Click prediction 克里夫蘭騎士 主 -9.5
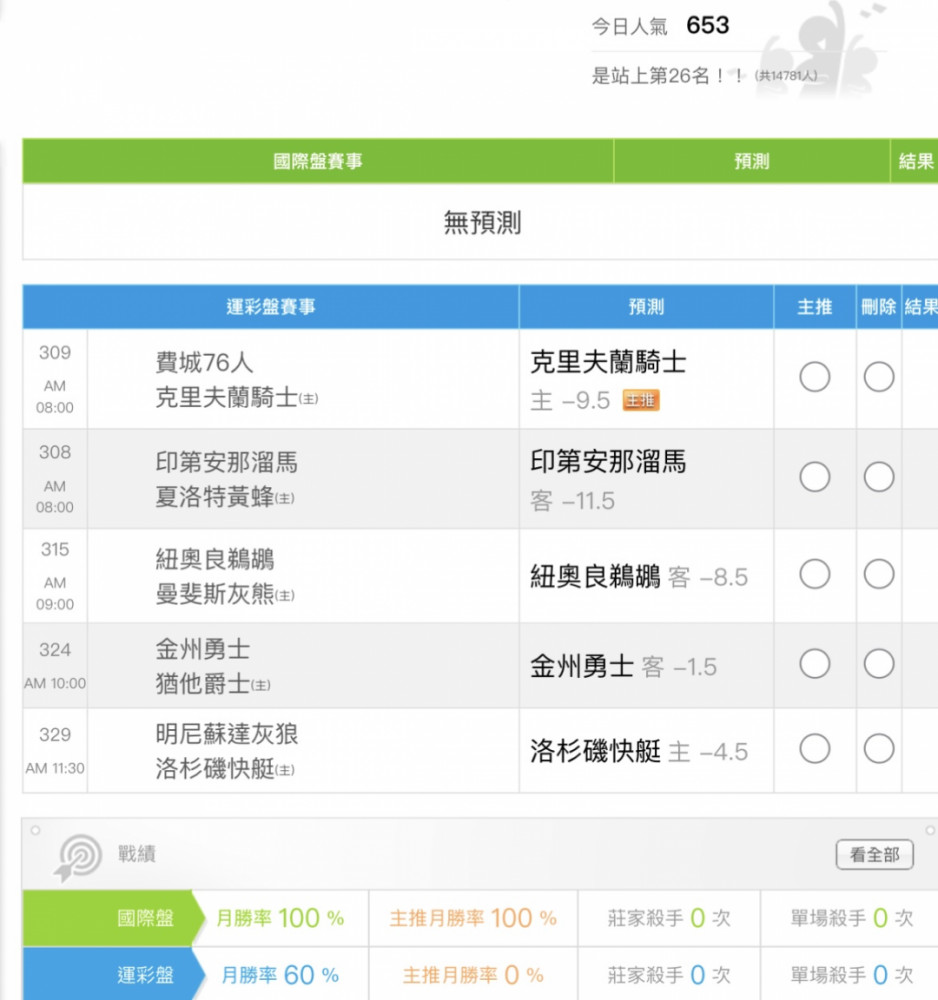938x1000 pixels. 608,380
